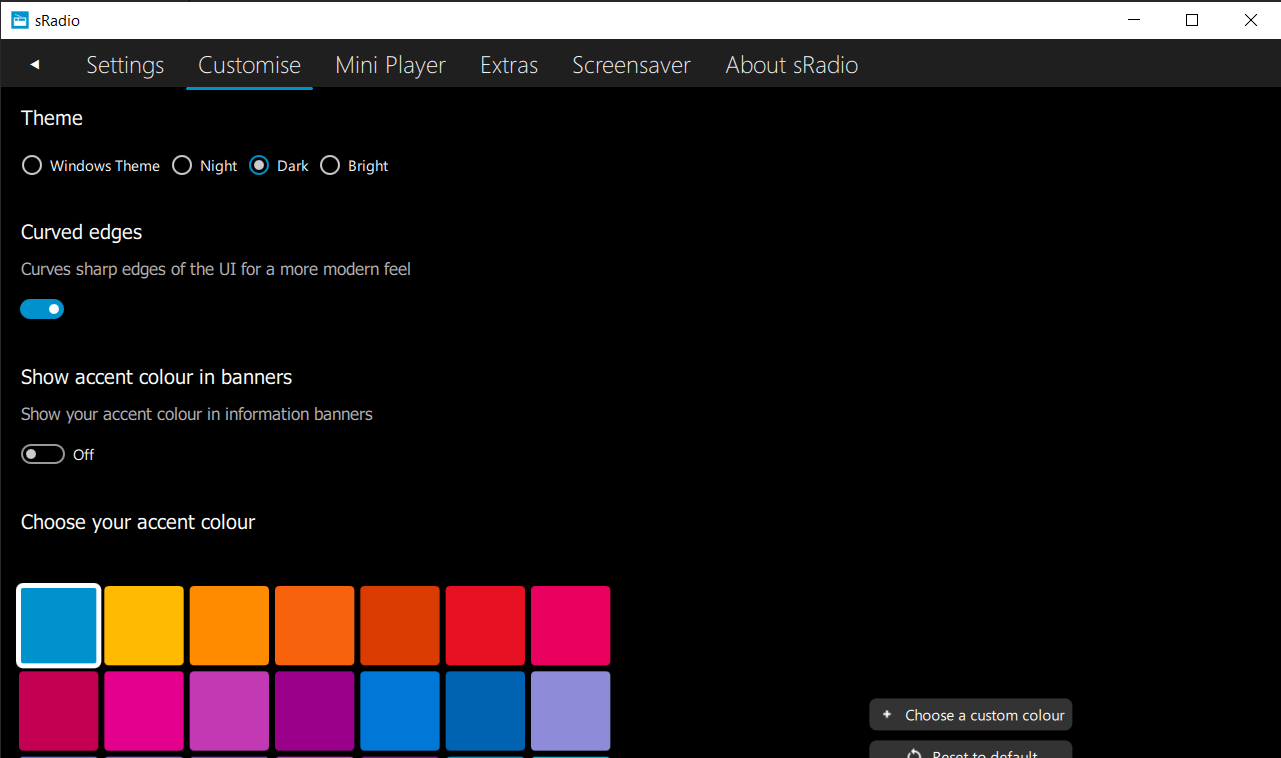Maximize the sRadio window

coord(1191,20)
